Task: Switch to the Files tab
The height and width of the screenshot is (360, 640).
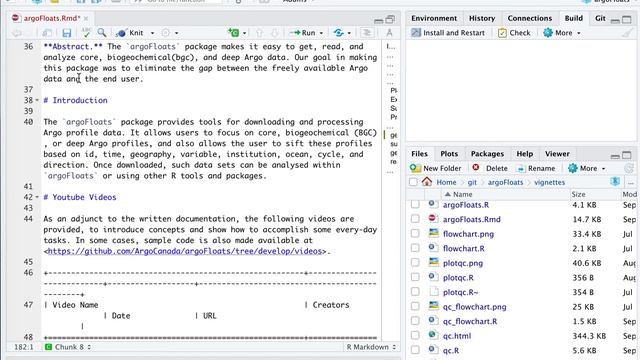Action: 419,154
